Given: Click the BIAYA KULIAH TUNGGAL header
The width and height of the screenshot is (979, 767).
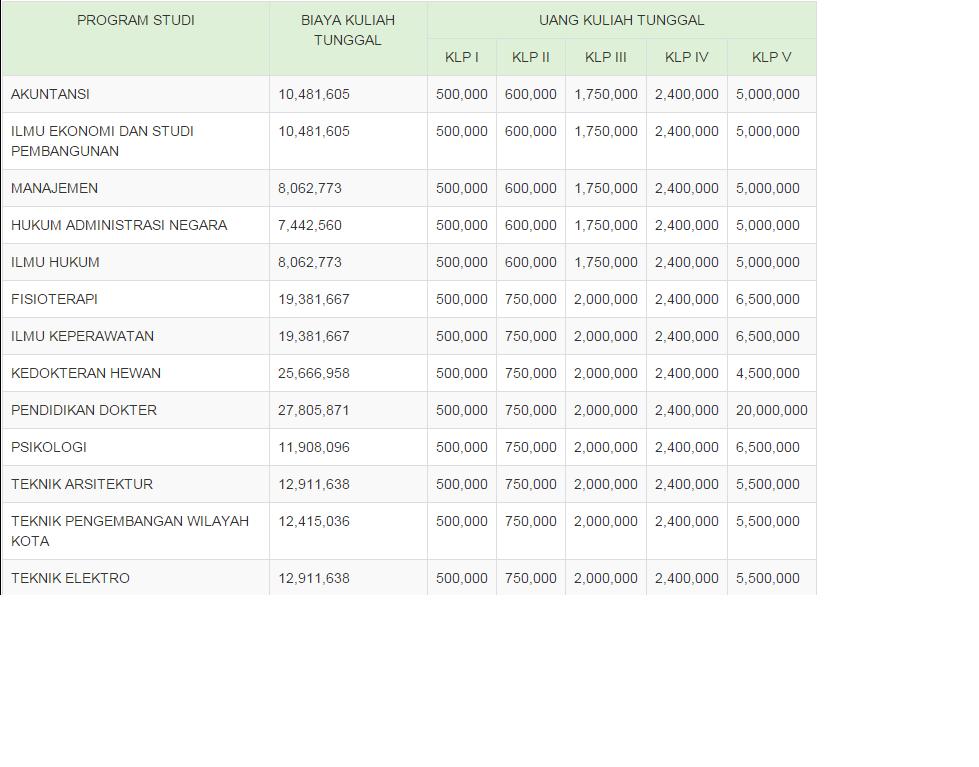Looking at the screenshot, I should (x=347, y=30).
